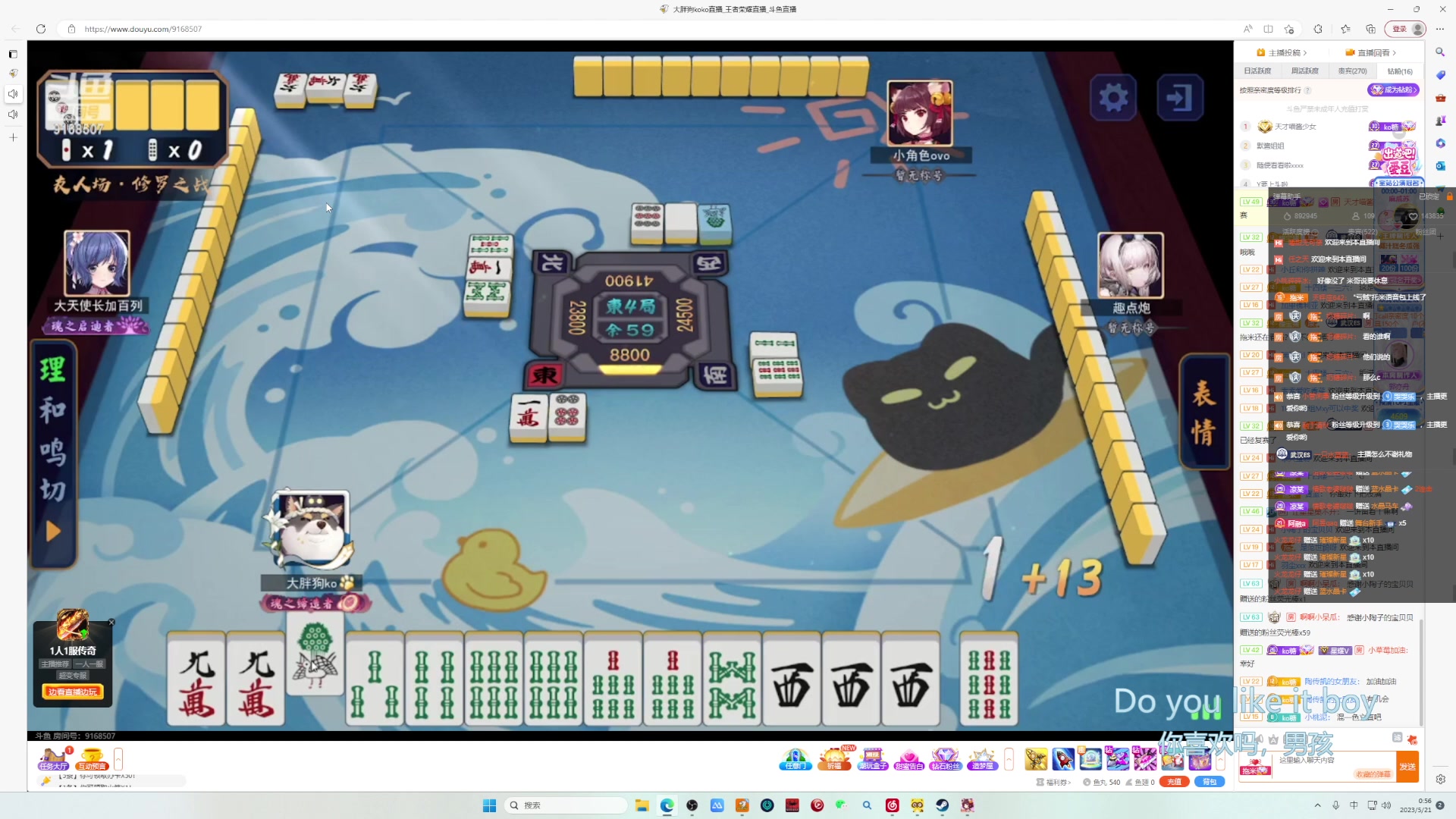Open the 福利券 coupons link
The width and height of the screenshot is (1456, 819).
pyautogui.click(x=1053, y=782)
